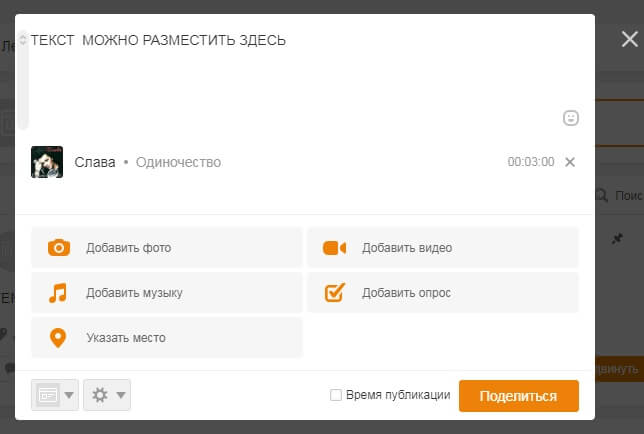Click the pin icon in the background page
This screenshot has height=434, width=644.
point(617,239)
